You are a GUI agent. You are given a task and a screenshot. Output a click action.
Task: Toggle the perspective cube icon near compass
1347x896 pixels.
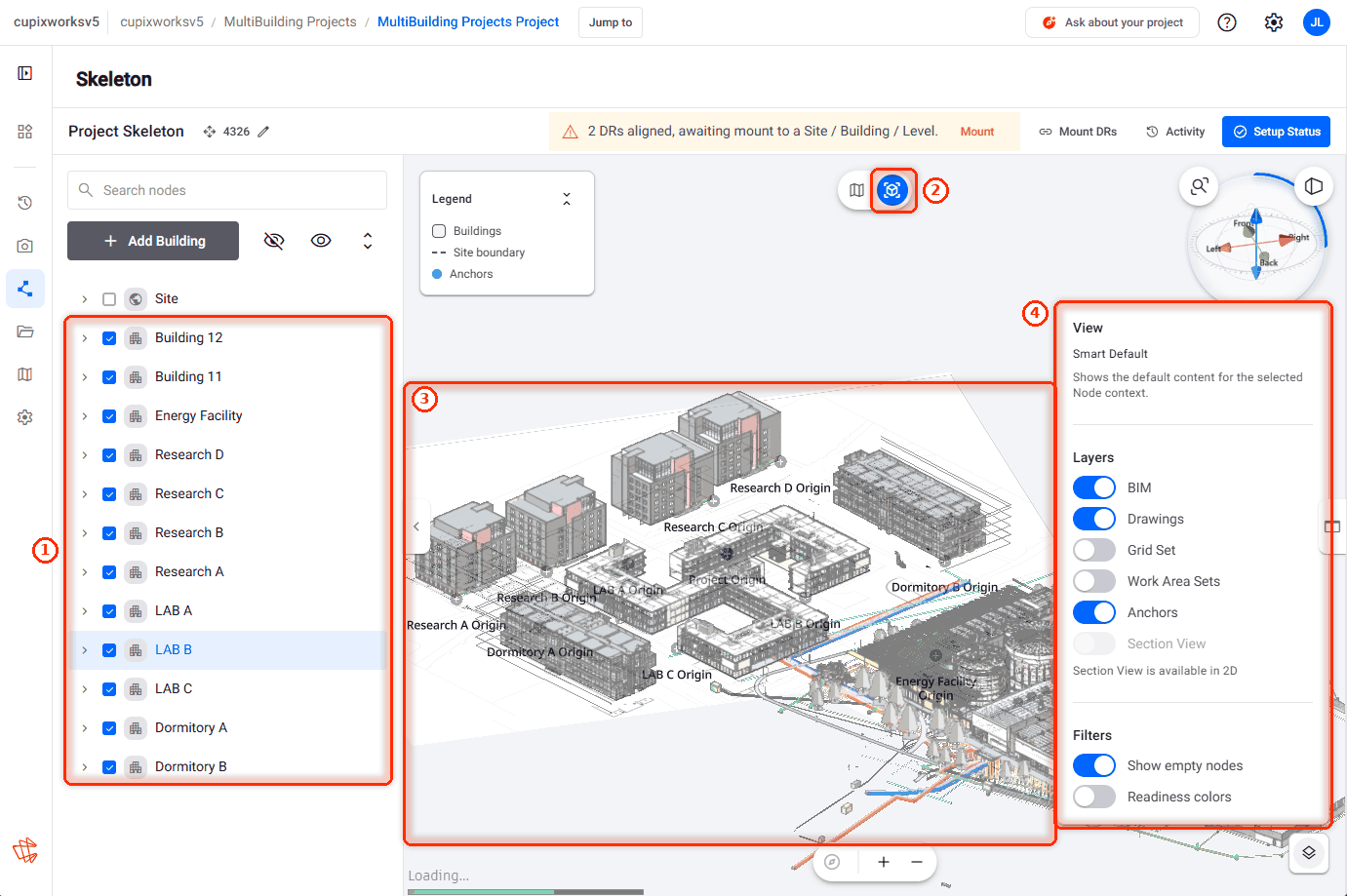pos(1314,185)
